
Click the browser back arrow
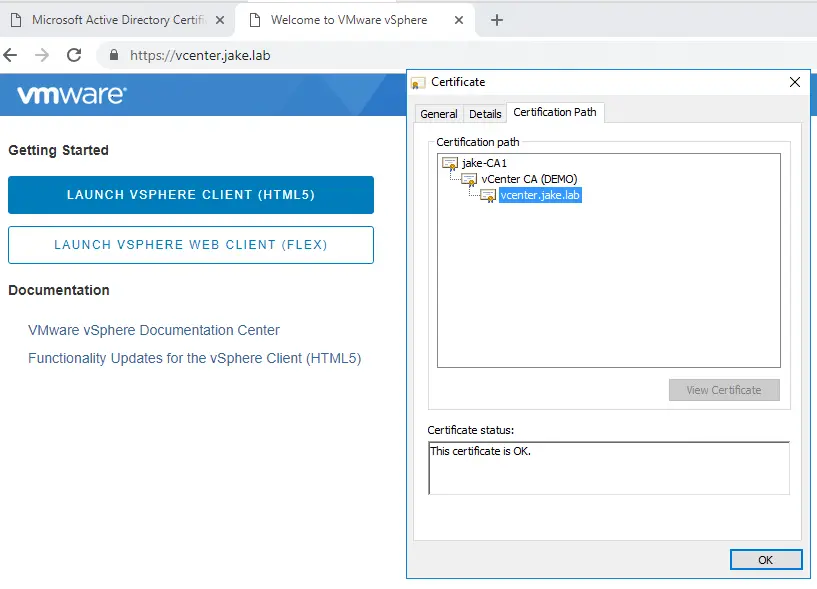[10, 55]
